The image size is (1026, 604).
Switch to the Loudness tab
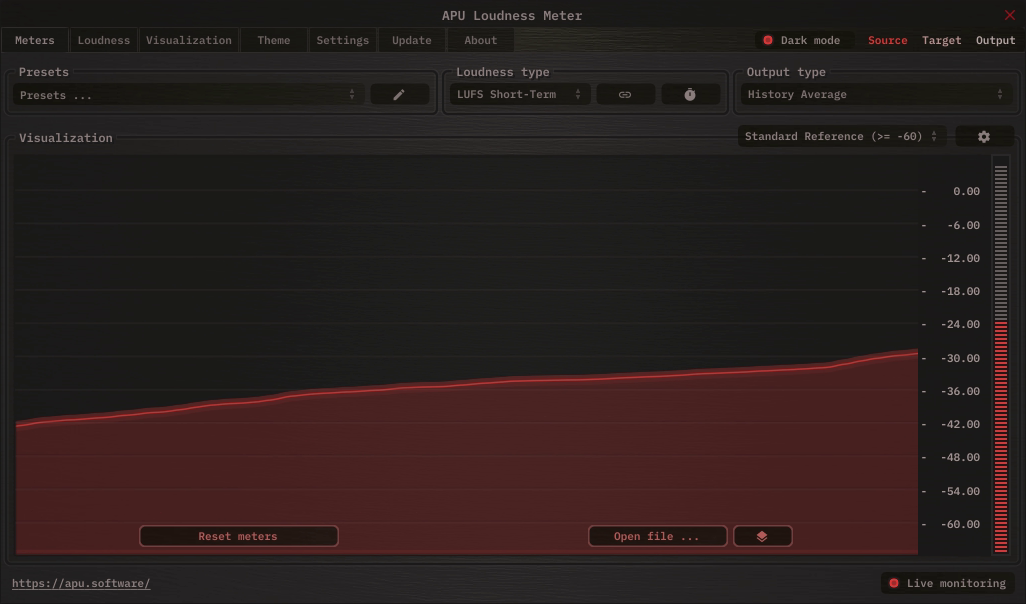pyautogui.click(x=104, y=40)
